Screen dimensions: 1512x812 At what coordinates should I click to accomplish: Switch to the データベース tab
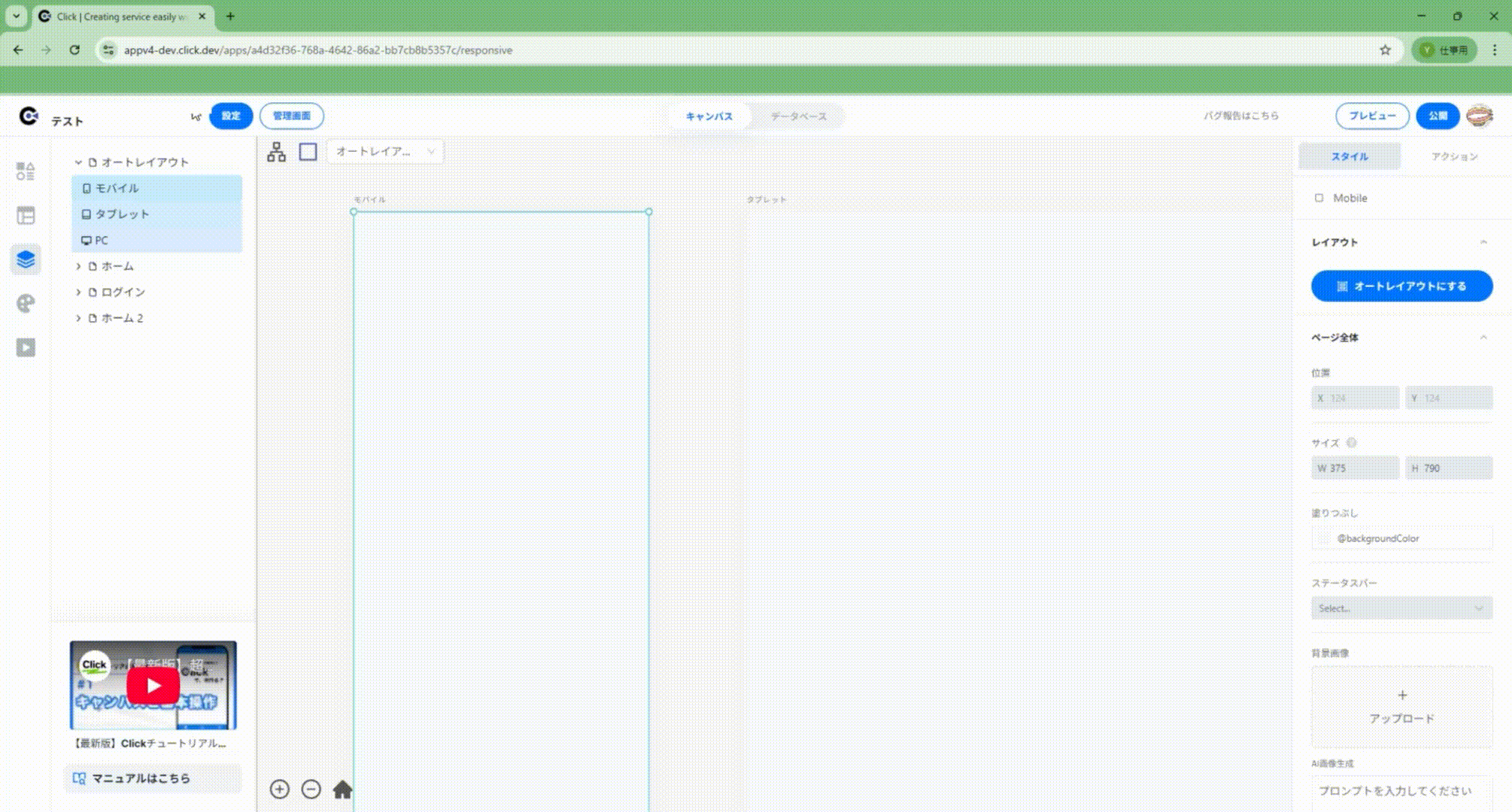[x=798, y=117]
